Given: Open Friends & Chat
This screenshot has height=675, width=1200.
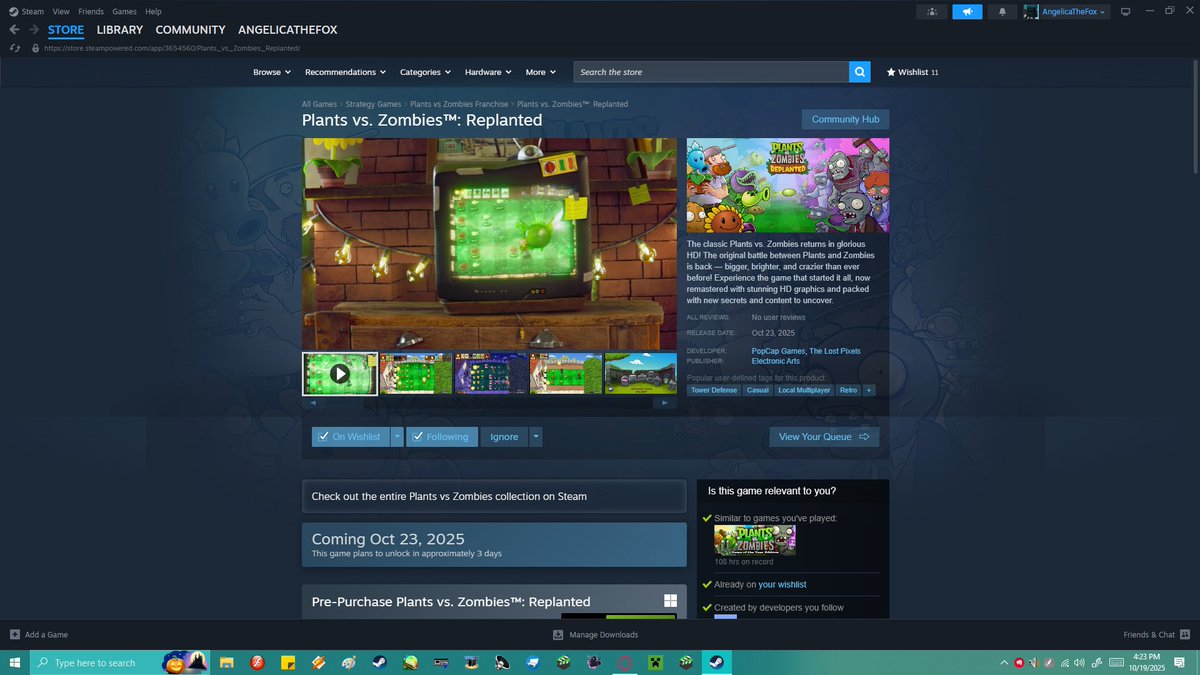Looking at the screenshot, I should click(x=1156, y=635).
